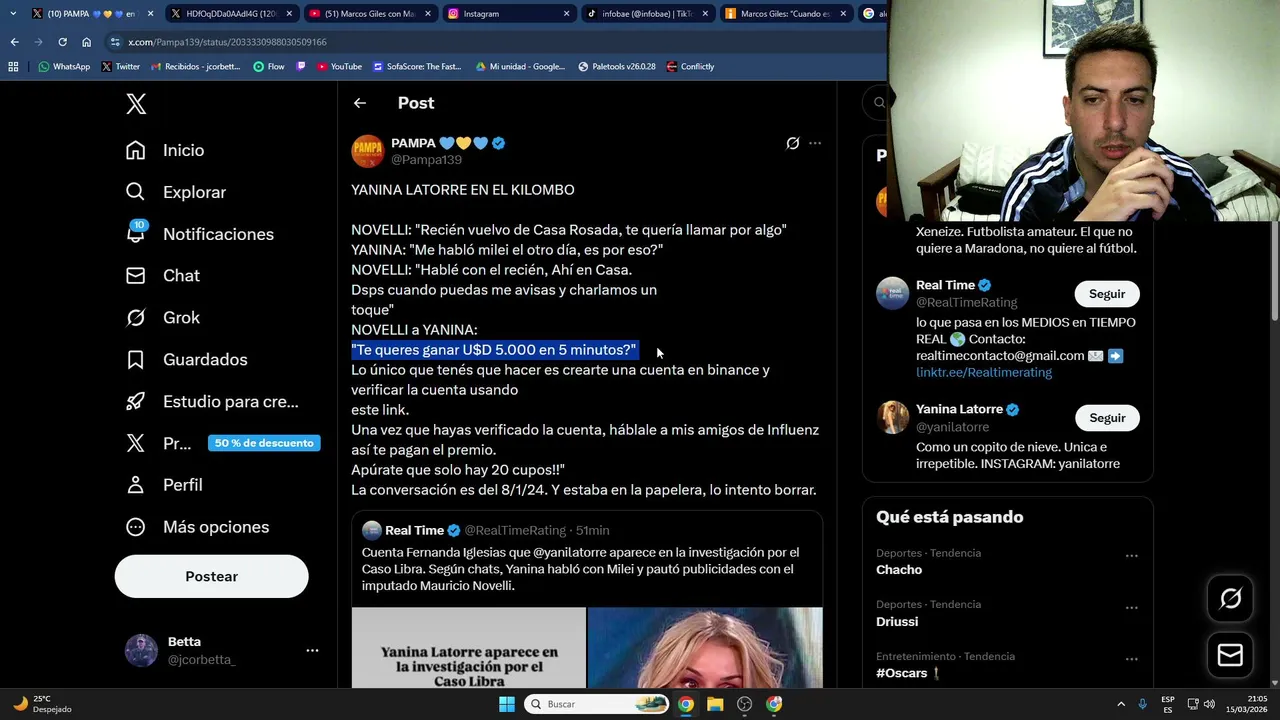The width and height of the screenshot is (1280, 720).
Task: Open Windows Start button
Action: pos(507,704)
